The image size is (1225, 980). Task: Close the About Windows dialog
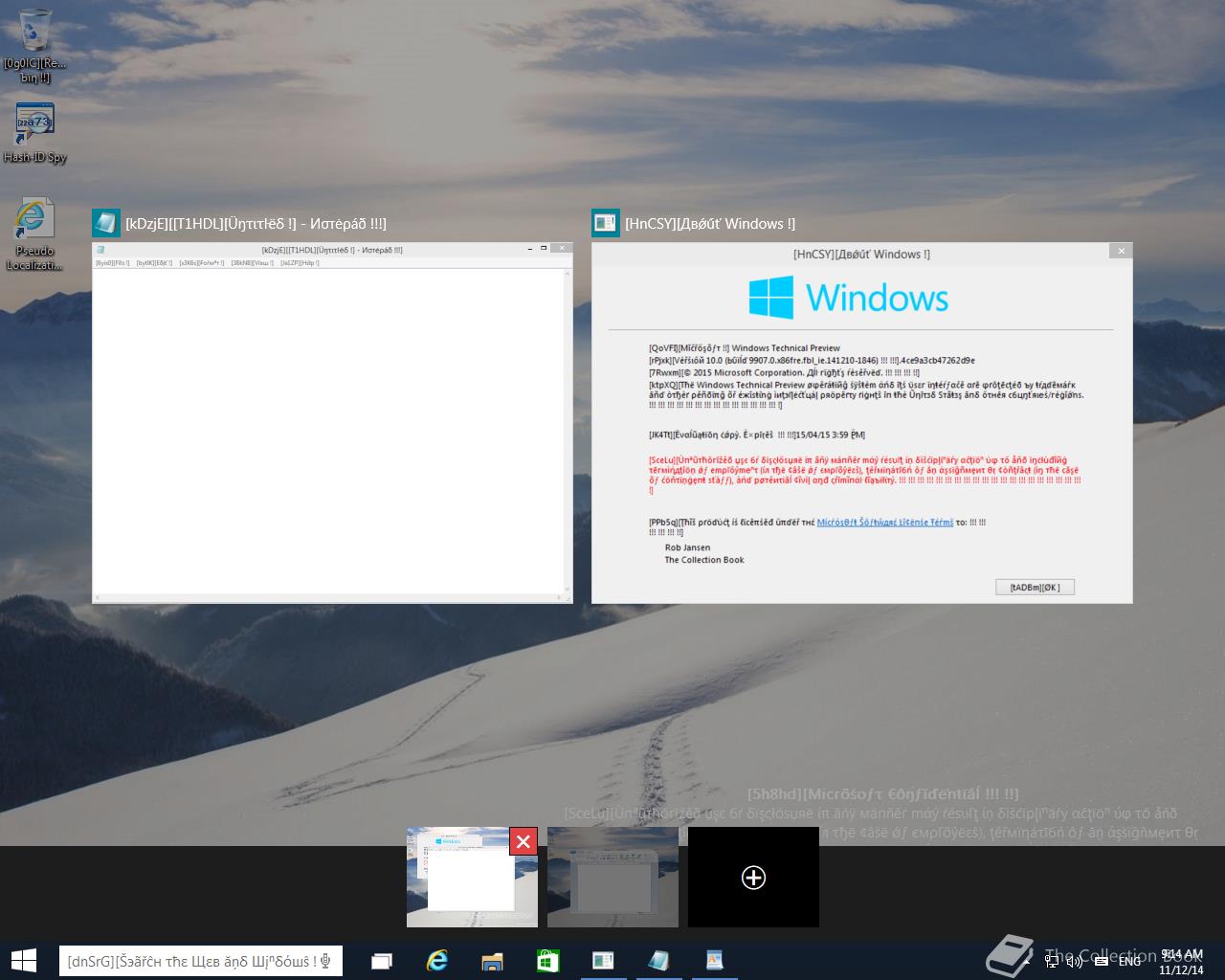pyautogui.click(x=1121, y=251)
